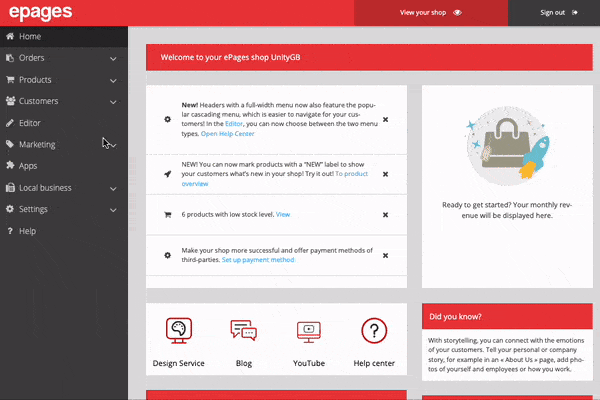Click the Orders icon in sidebar
The width and height of the screenshot is (600, 400).
(10, 58)
